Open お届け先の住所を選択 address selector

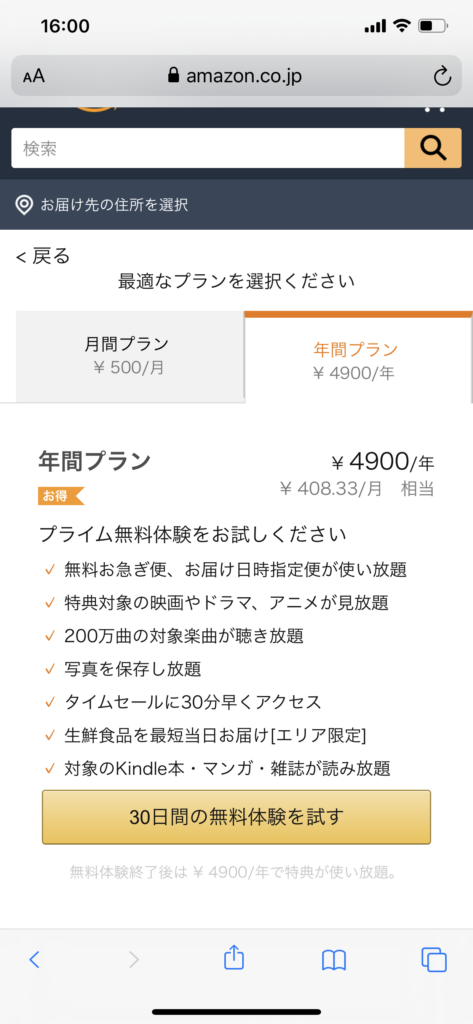(x=114, y=205)
